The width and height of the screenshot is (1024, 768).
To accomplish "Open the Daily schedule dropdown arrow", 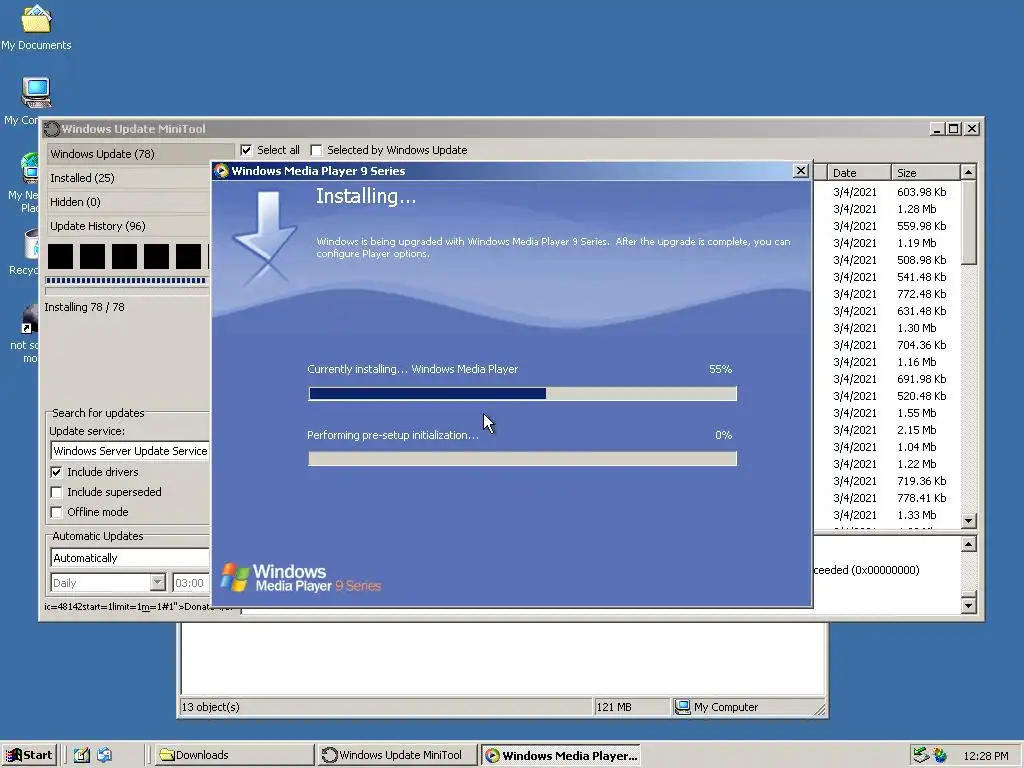I will coord(157,583).
